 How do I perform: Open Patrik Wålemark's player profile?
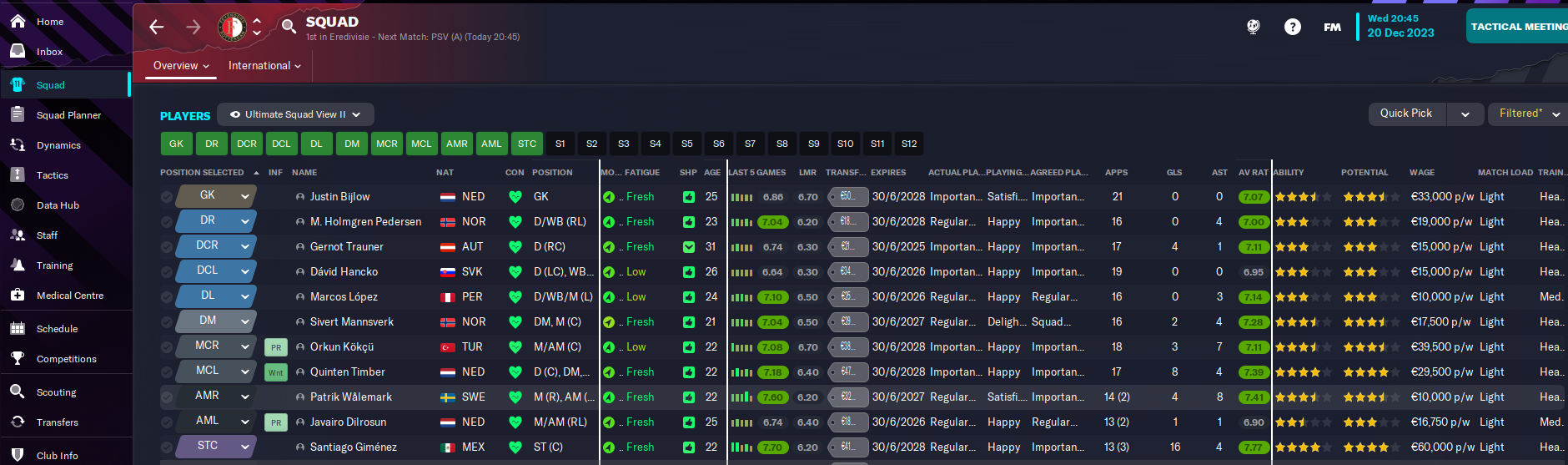coord(351,397)
